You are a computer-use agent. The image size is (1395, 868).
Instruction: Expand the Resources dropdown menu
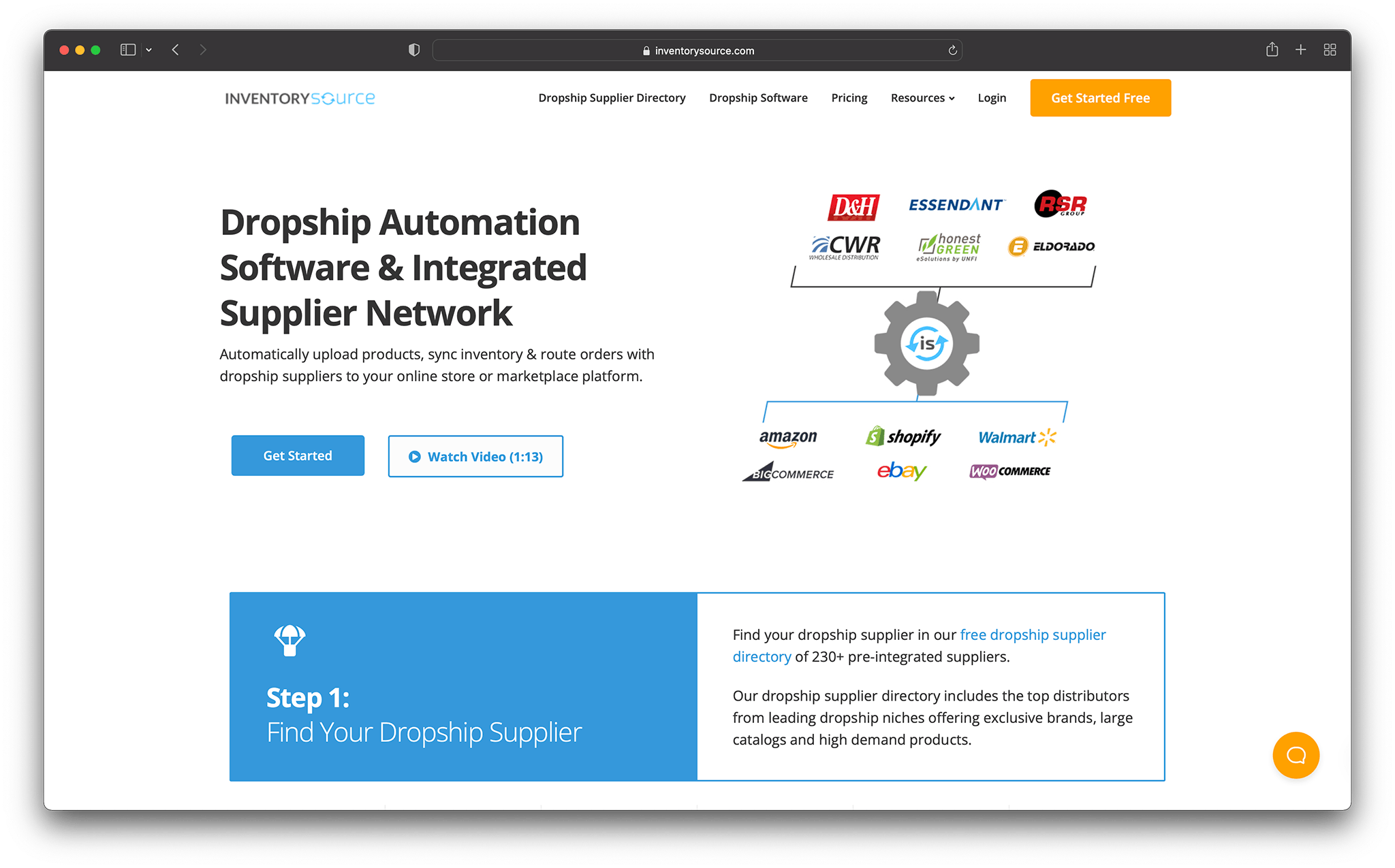pyautogui.click(x=922, y=97)
